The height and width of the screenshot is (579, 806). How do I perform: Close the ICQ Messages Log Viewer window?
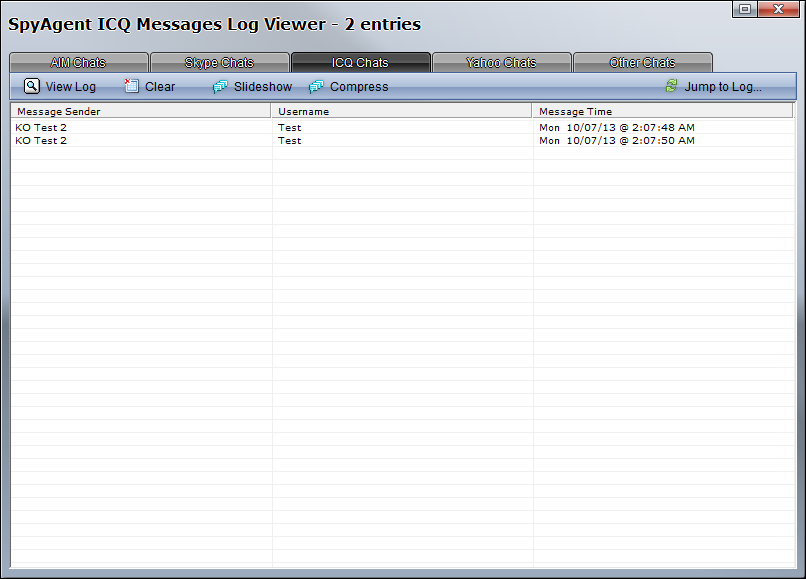780,9
